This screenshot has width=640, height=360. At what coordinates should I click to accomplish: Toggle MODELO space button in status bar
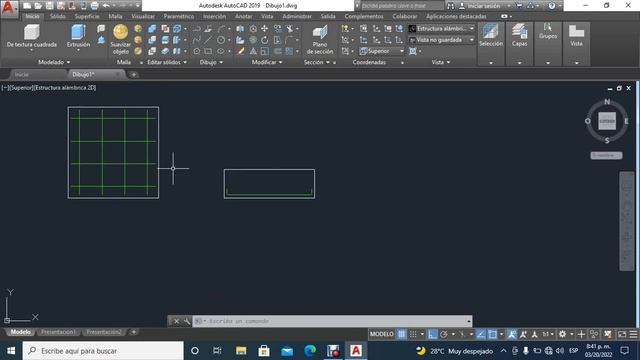pos(382,334)
